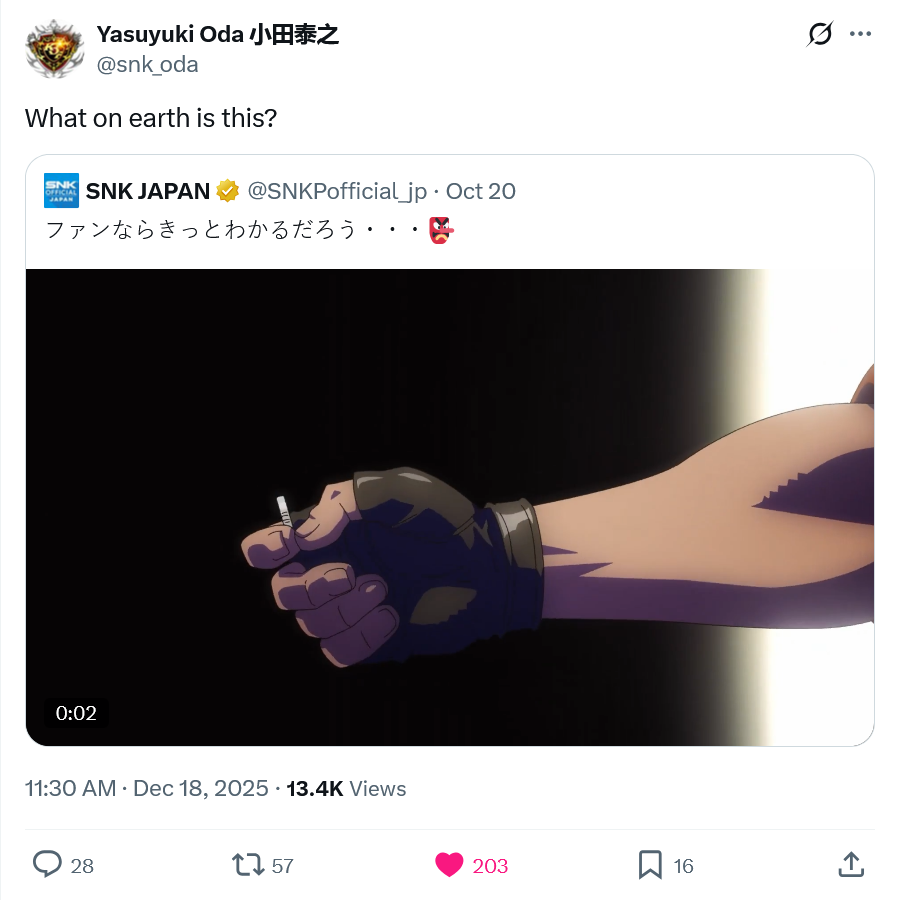
Task: Click the 13.4K Views count
Action: tap(346, 789)
